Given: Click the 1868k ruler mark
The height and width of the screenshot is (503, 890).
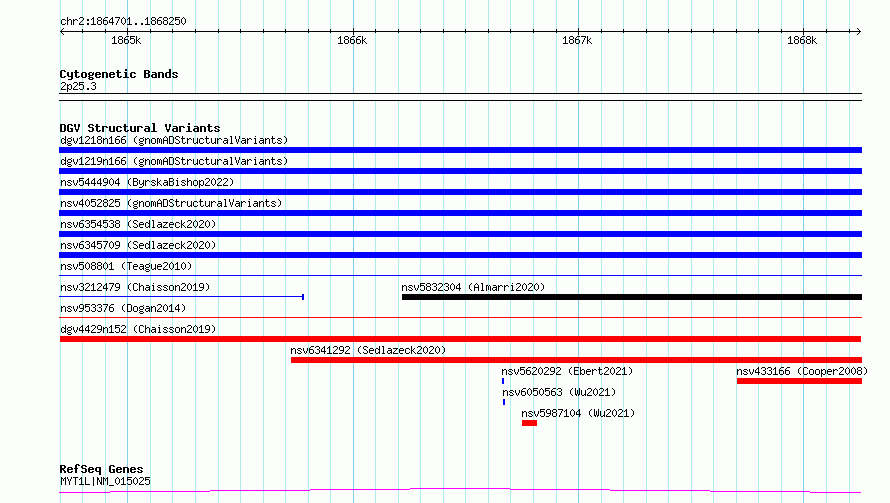Looking at the screenshot, I should click(x=802, y=40).
